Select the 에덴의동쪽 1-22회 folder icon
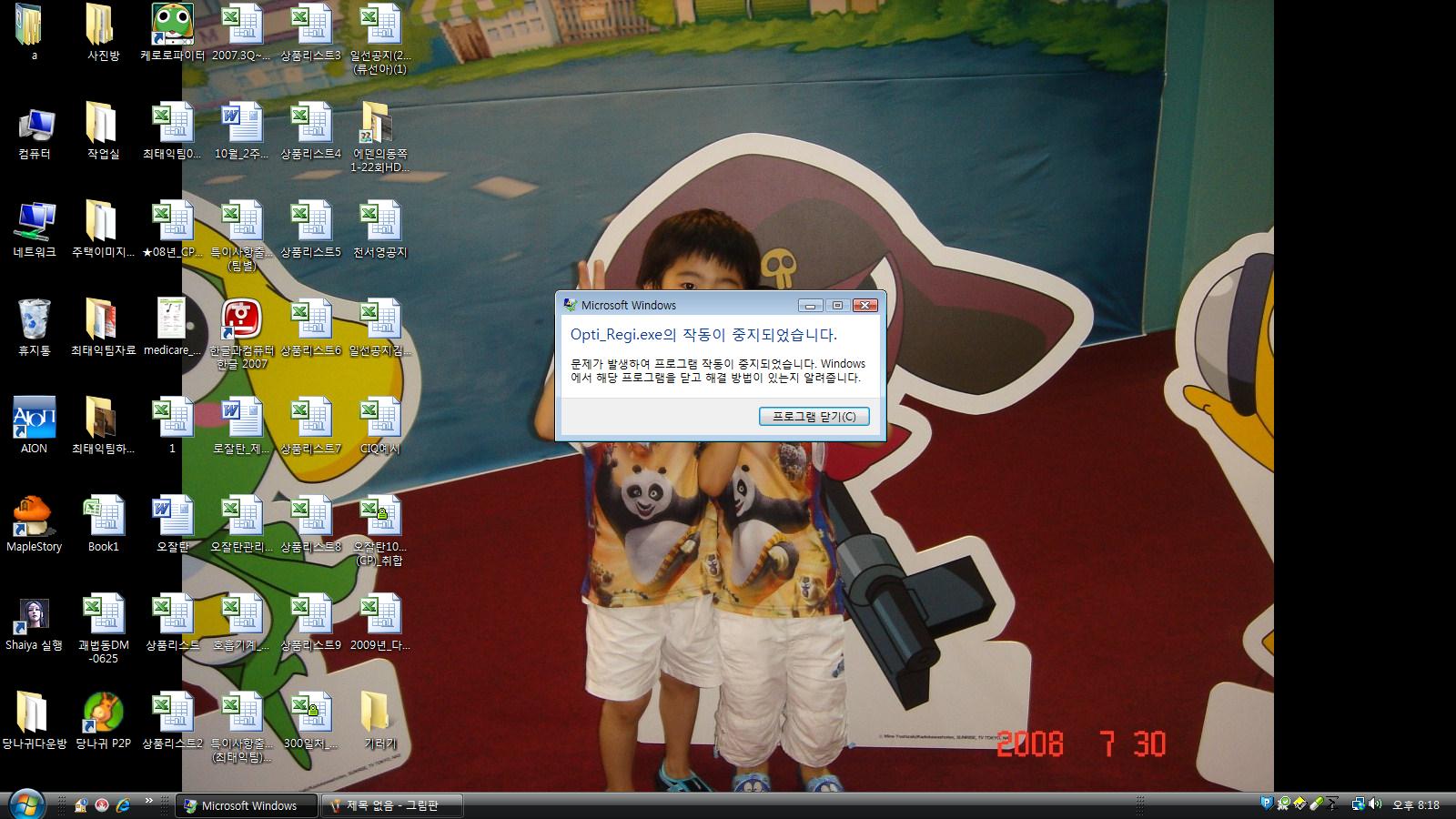The width and height of the screenshot is (1456, 819). (x=379, y=137)
